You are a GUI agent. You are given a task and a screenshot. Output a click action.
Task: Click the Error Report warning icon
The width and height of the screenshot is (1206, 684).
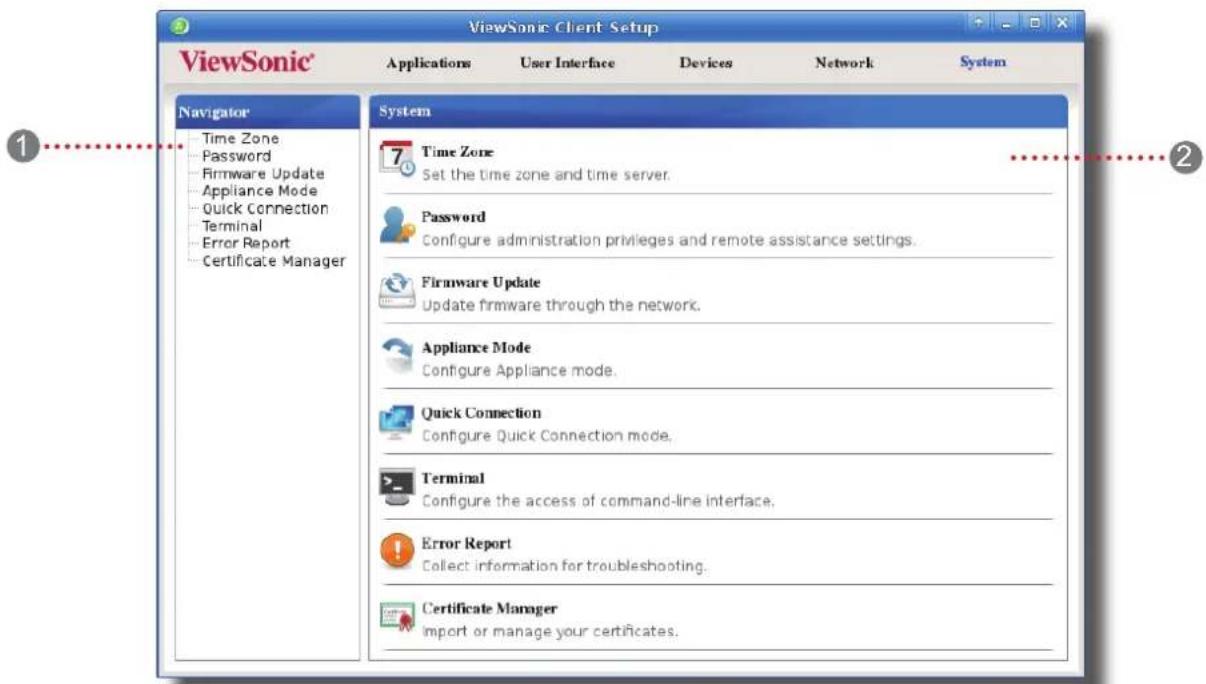pos(397,553)
